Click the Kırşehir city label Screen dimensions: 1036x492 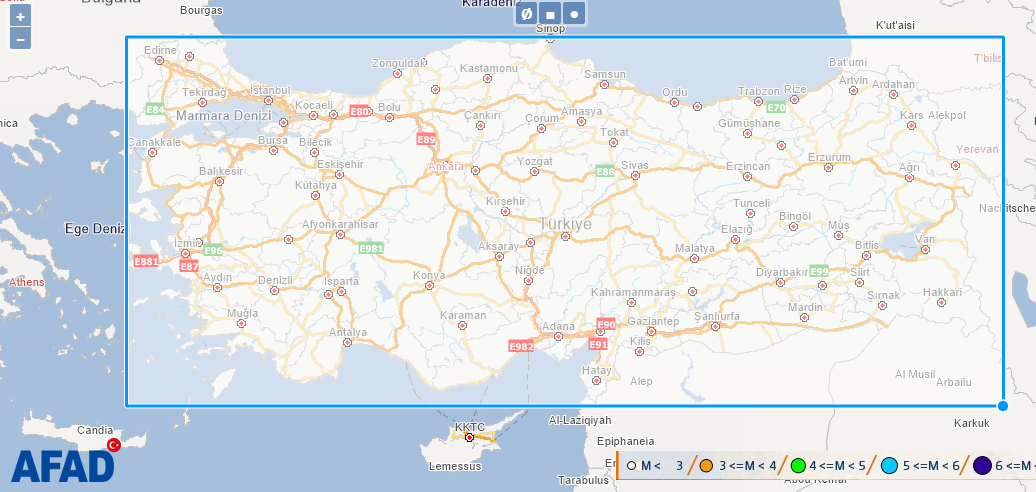[505, 201]
